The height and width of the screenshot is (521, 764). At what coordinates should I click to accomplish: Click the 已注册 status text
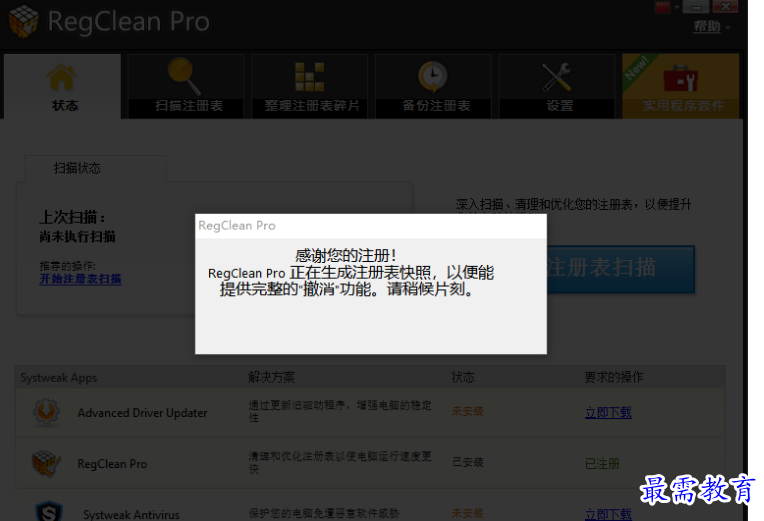(602, 463)
